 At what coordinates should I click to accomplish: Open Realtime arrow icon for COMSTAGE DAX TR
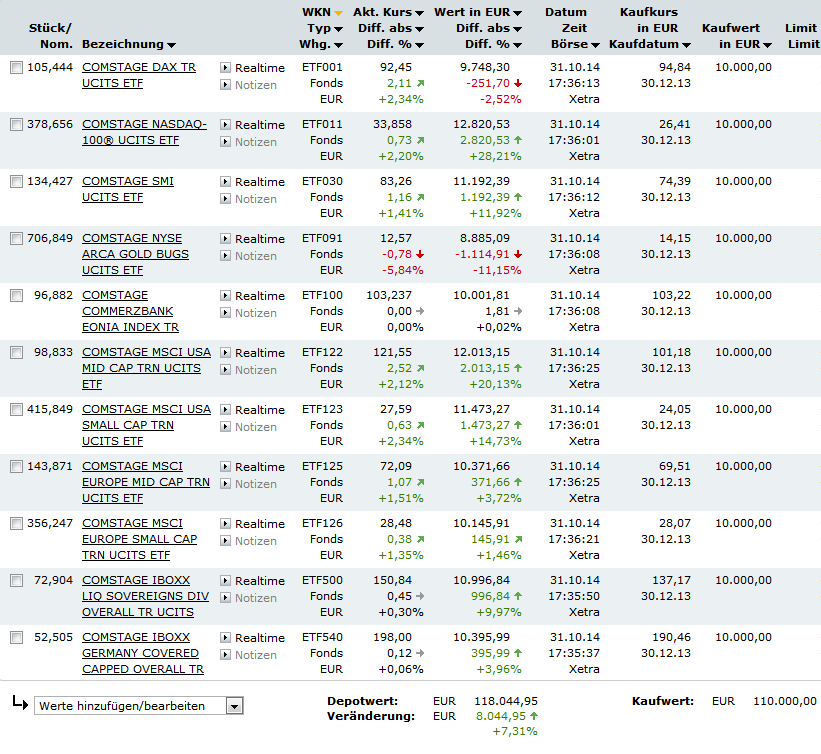tap(225, 68)
